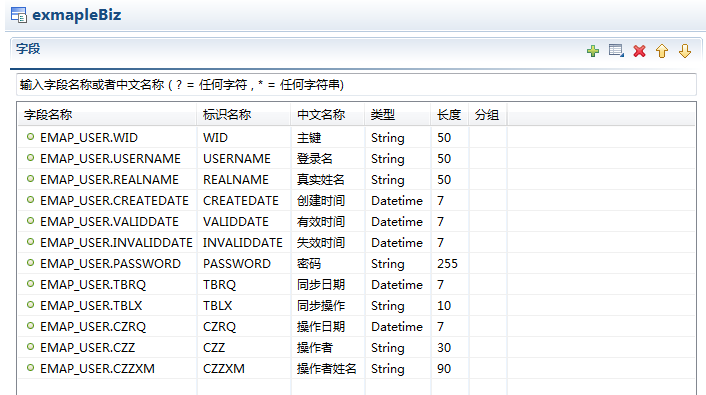Image resolution: width=706 pixels, height=395 pixels.
Task: Select the EMAP_USER.CZZ field name
Action: [x=87, y=348]
